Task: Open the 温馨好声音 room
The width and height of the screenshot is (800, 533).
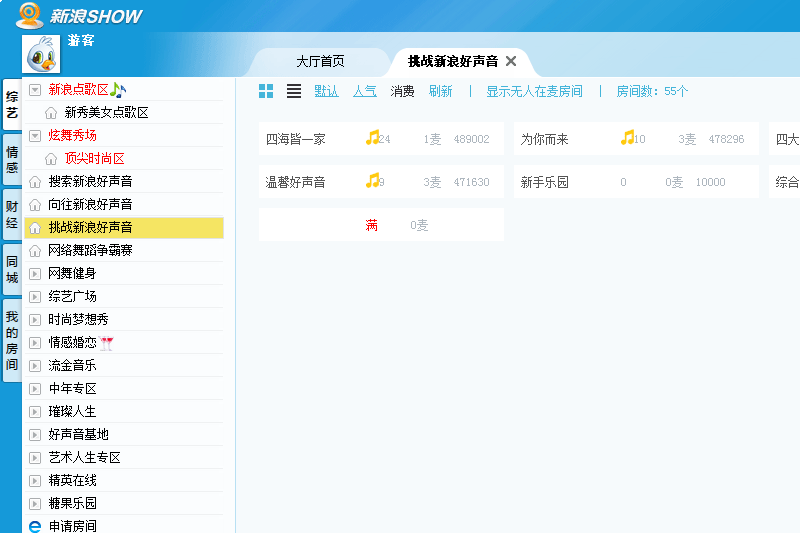Action: pos(295,182)
